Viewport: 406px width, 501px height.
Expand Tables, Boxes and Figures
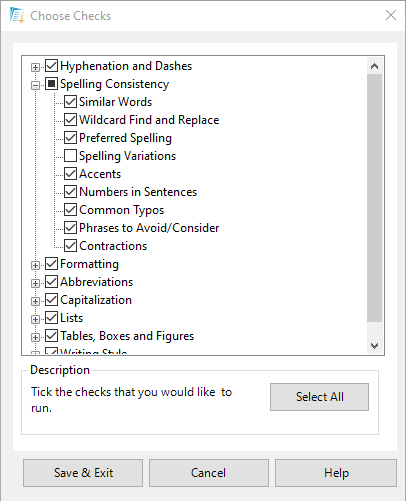point(35,337)
